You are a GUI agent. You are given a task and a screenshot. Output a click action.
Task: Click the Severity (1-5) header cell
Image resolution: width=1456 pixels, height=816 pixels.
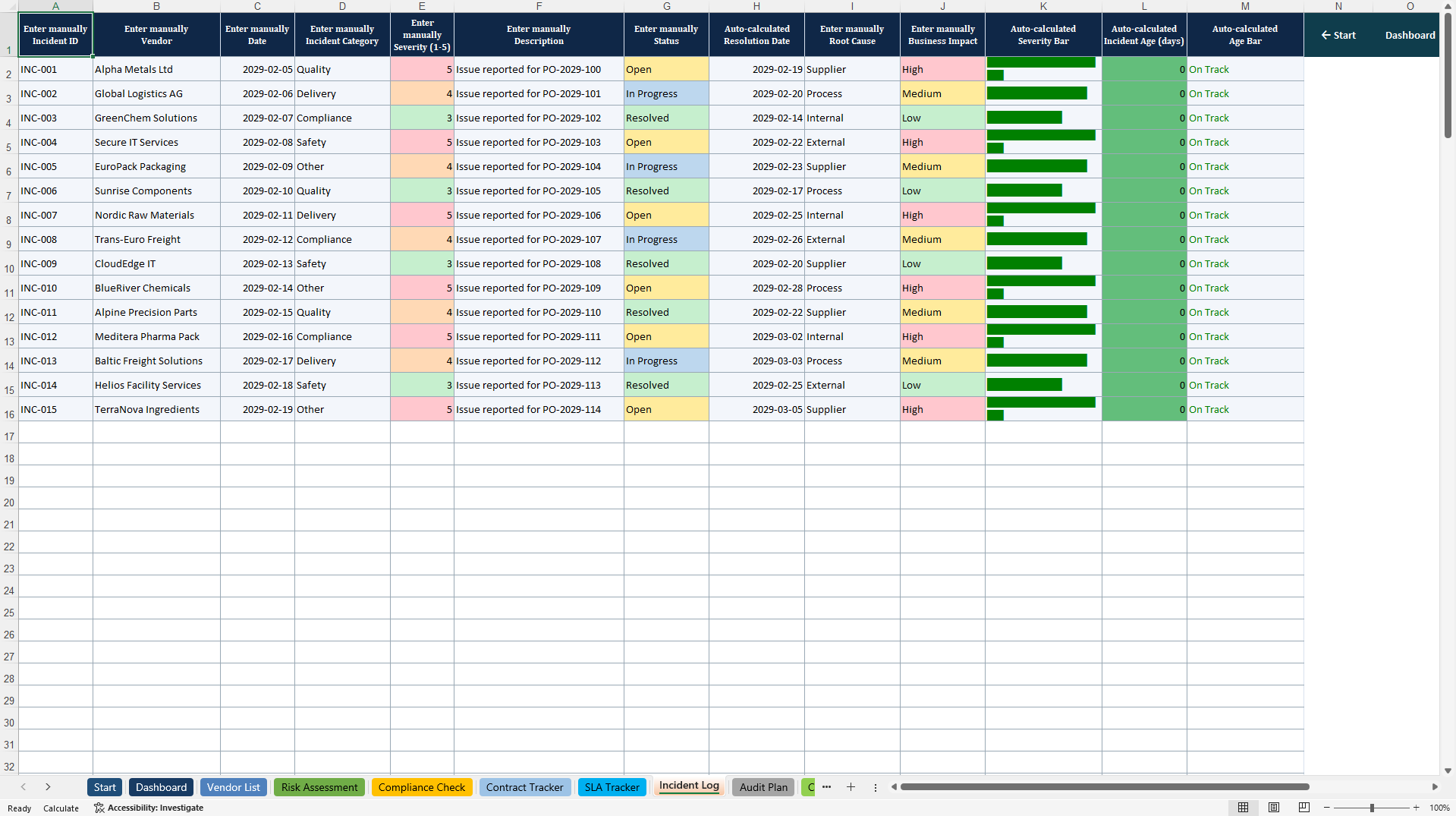(422, 35)
